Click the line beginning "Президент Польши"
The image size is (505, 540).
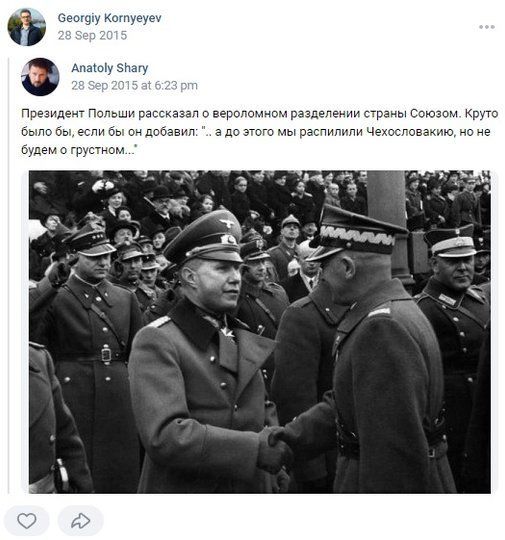pos(259,113)
